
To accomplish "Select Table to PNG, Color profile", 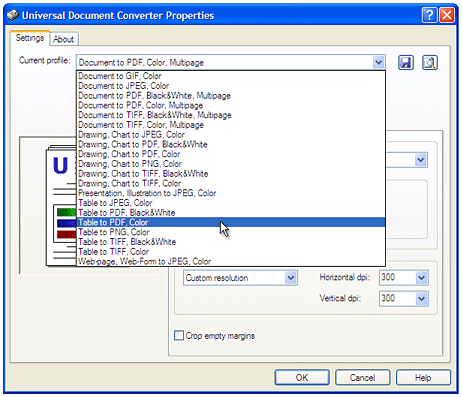I will pyautogui.click(x=231, y=232).
